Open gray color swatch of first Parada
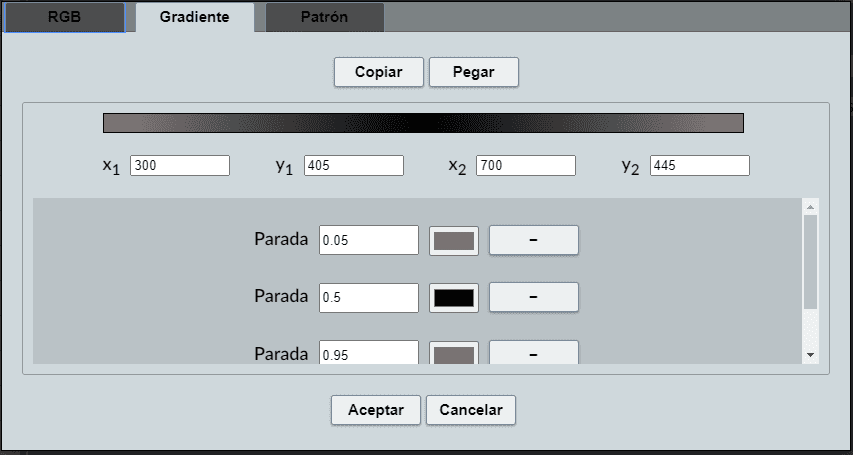Screen dimensions: 853x455 pyautogui.click(x=454, y=240)
